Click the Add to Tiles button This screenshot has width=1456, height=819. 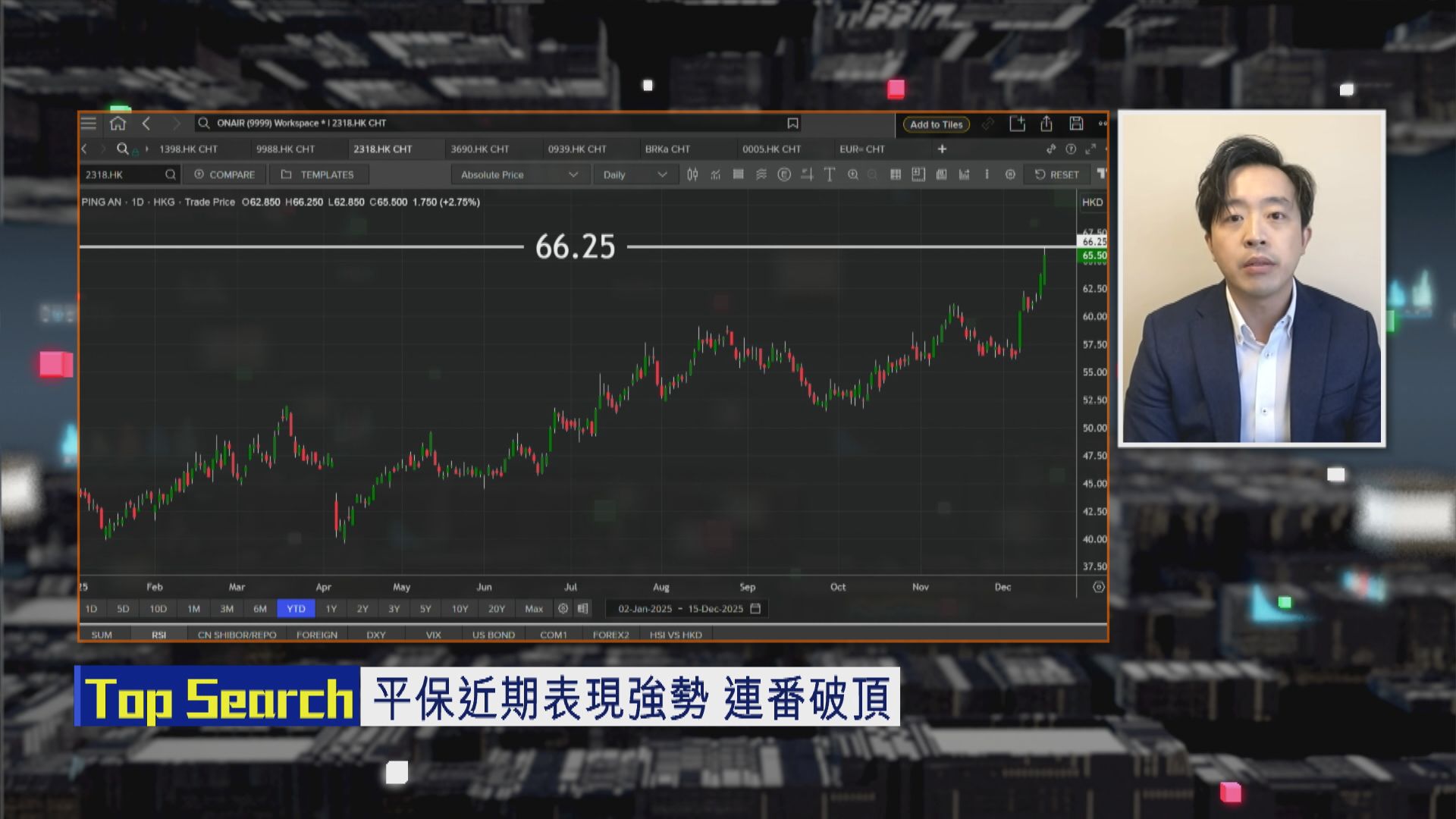pyautogui.click(x=936, y=124)
